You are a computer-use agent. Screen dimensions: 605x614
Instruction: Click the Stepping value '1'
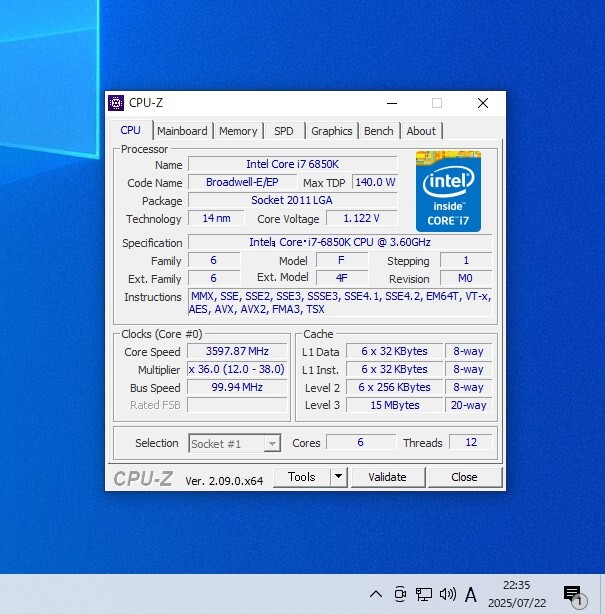[466, 260]
